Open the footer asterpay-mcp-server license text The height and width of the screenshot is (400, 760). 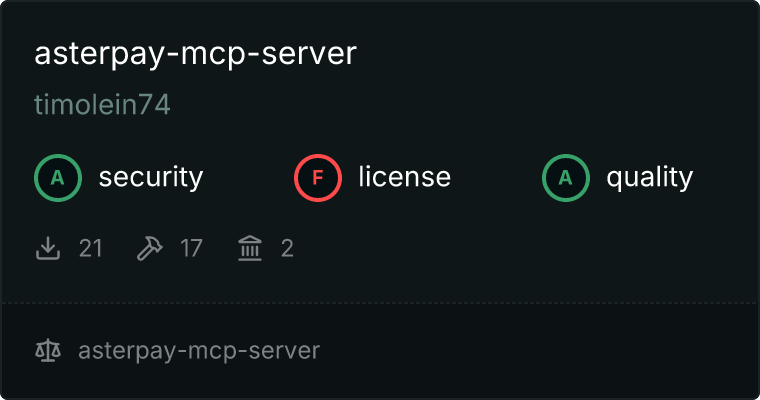(x=199, y=351)
